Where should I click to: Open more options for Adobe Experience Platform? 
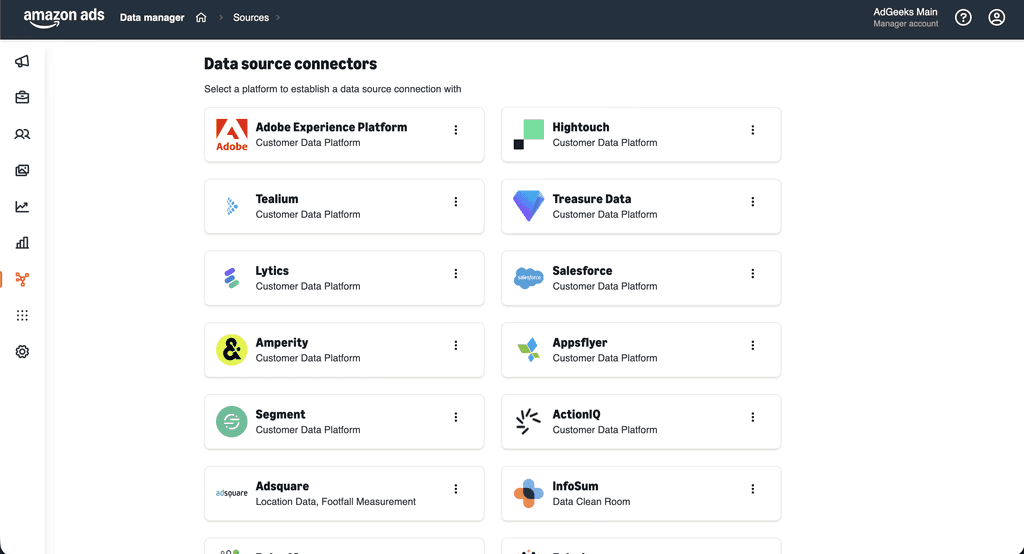[x=456, y=130]
